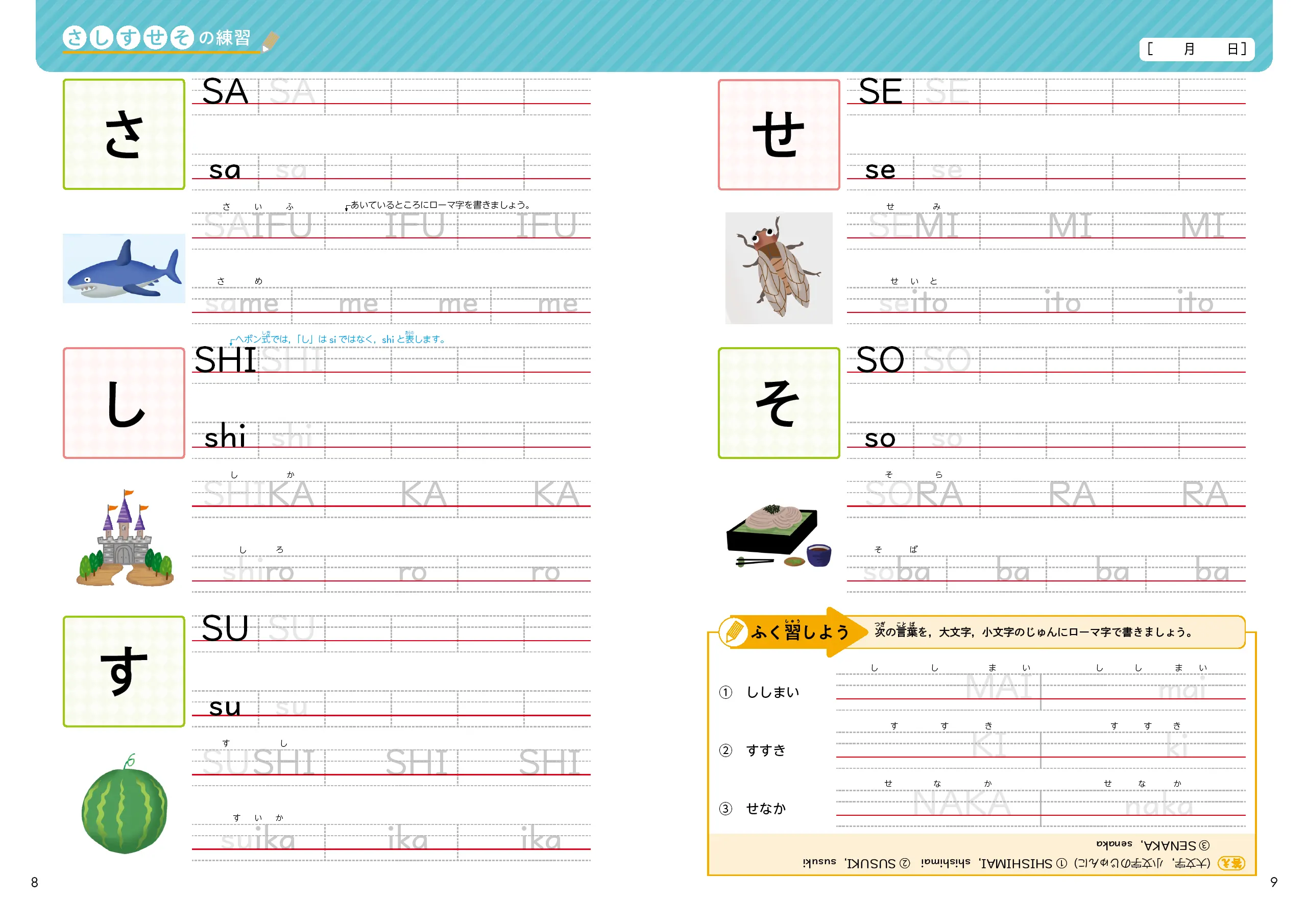Click the black lowercase su model letters
This screenshot has width=1307, height=924.
(x=226, y=707)
